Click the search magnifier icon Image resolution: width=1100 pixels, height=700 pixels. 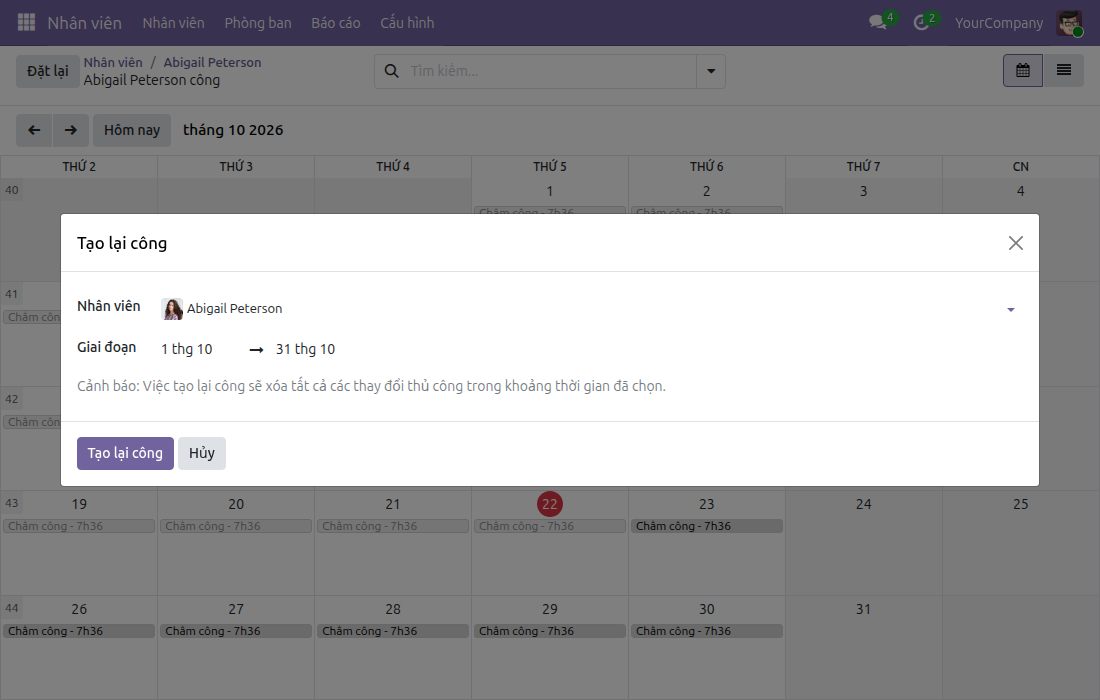(391, 71)
